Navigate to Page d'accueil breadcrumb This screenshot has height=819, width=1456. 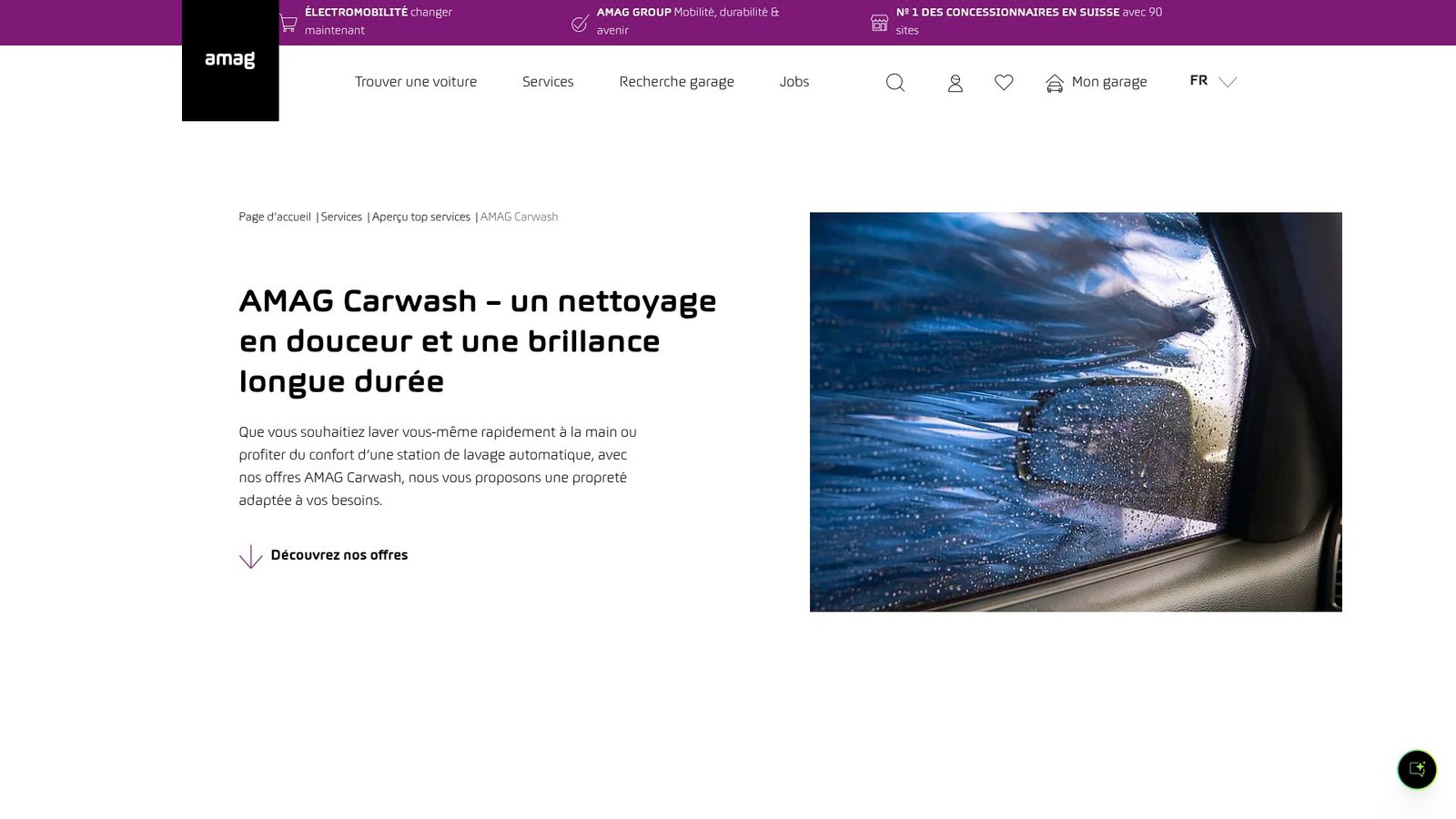click(274, 217)
